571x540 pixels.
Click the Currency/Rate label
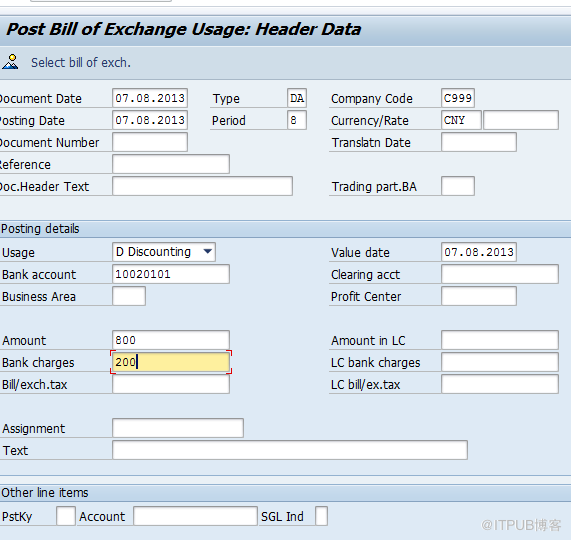tap(370, 121)
